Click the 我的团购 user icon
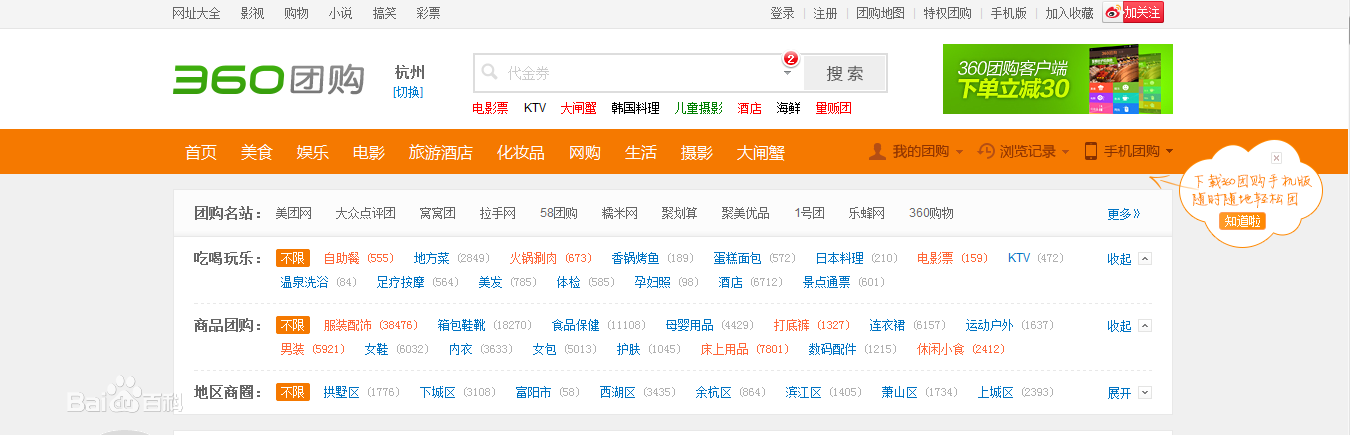 click(877, 151)
